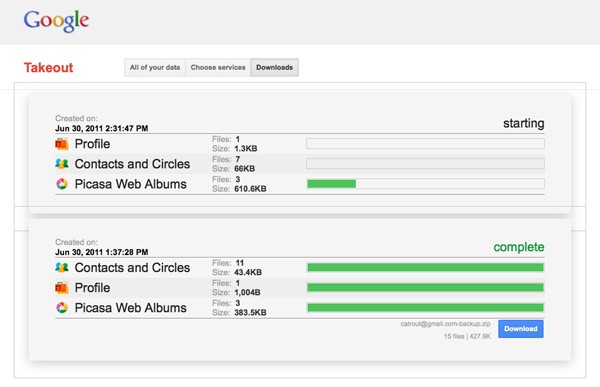Click the empty Profile progress bar
The height and width of the screenshot is (387, 600).
point(425,144)
